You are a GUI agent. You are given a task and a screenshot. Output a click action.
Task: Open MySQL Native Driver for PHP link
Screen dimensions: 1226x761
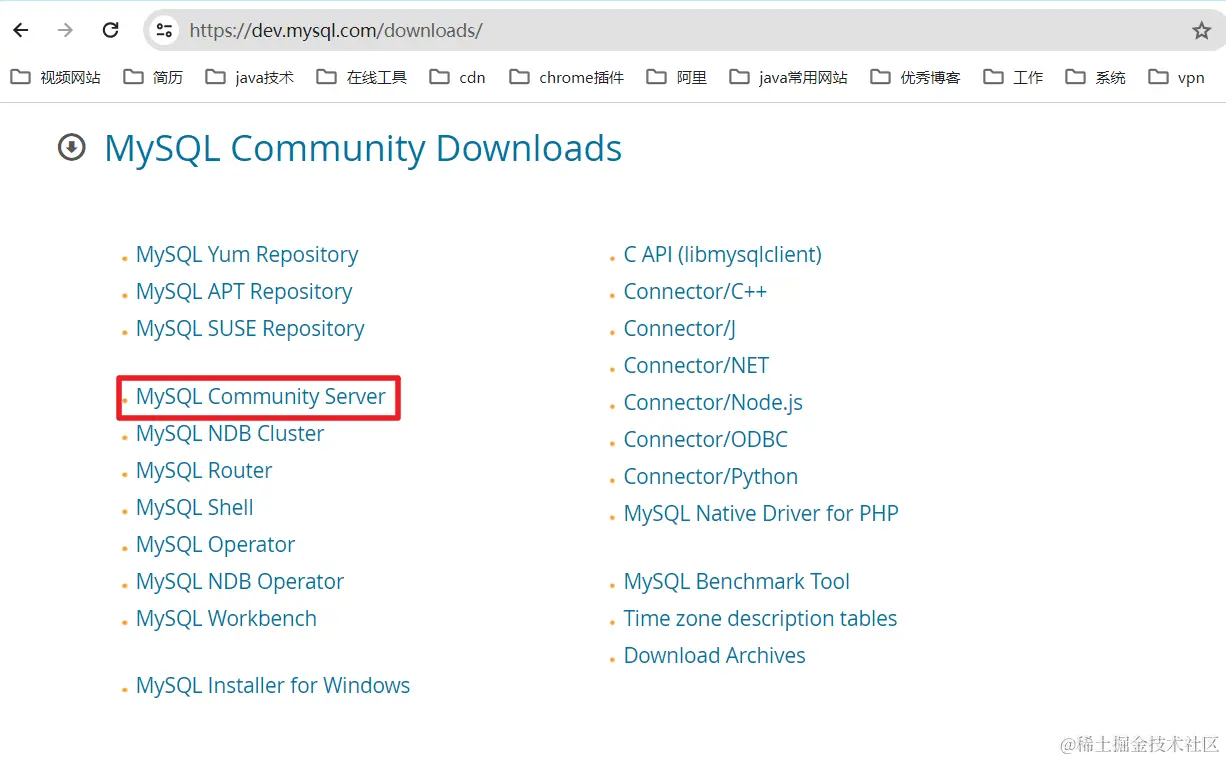pos(761,514)
